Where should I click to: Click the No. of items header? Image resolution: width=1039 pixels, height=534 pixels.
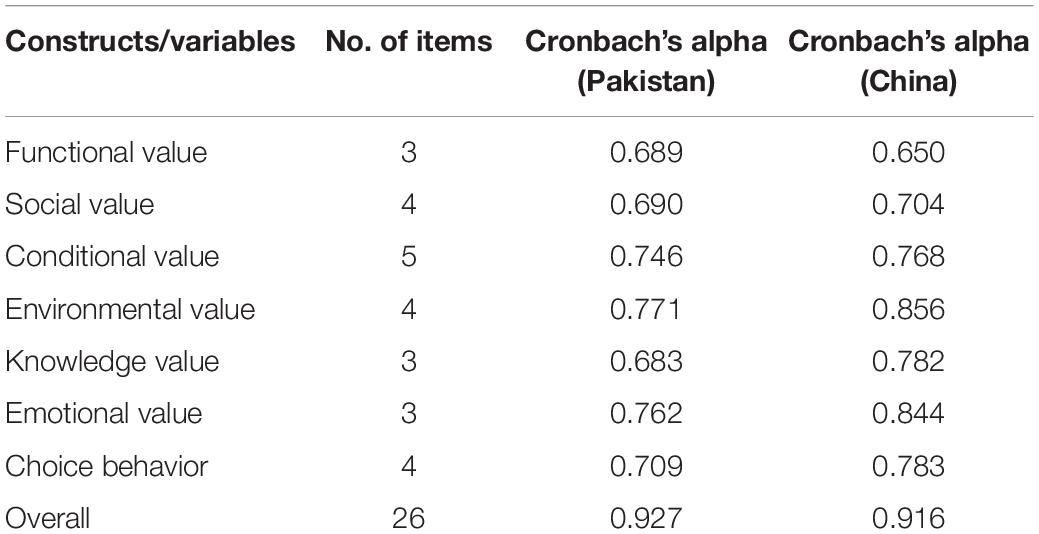point(409,42)
